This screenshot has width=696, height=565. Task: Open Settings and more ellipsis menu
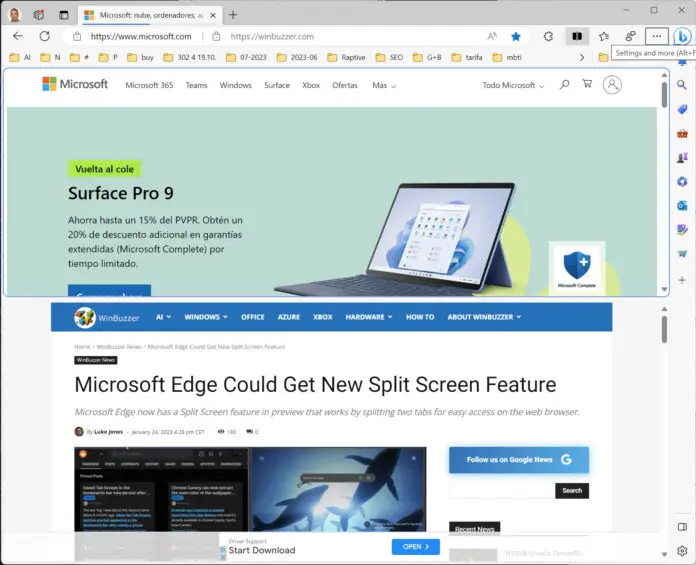click(x=657, y=36)
